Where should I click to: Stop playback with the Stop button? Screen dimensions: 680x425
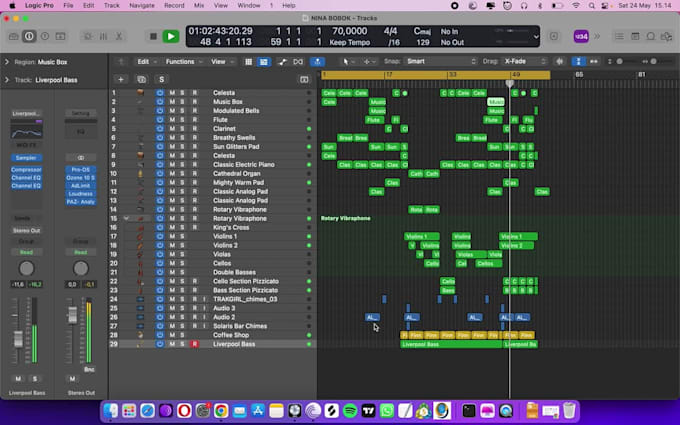pos(153,36)
